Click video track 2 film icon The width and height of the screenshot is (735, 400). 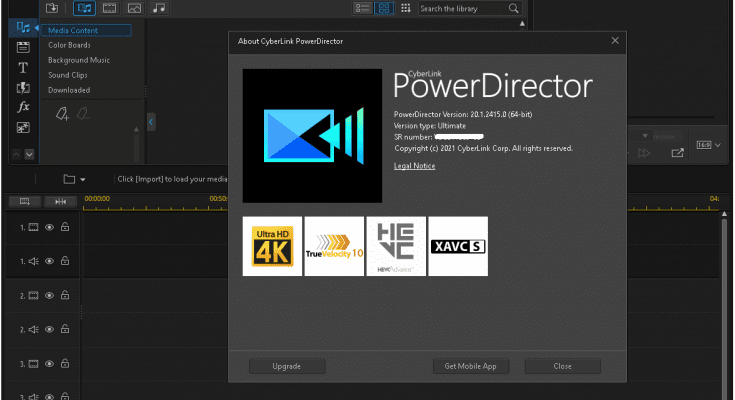pos(33,295)
